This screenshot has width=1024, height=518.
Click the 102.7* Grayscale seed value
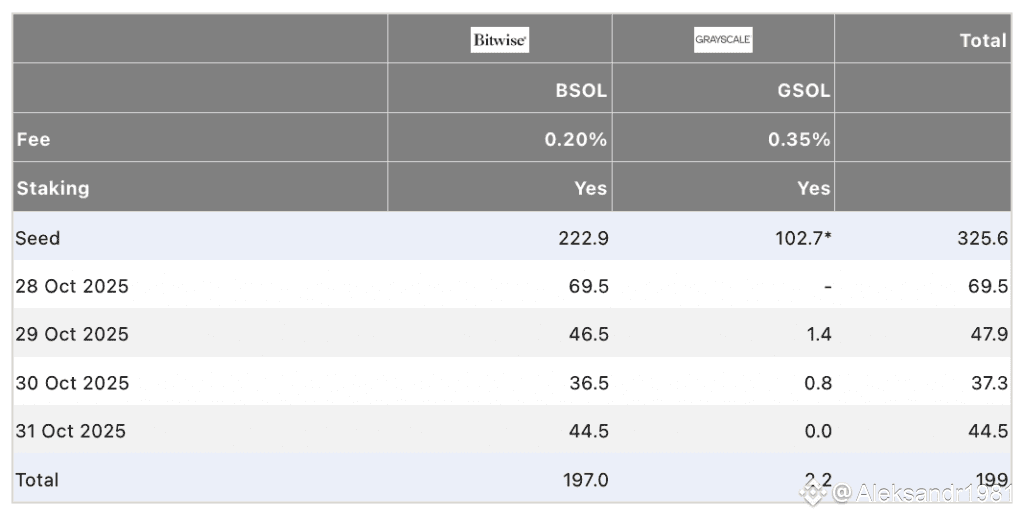click(803, 238)
